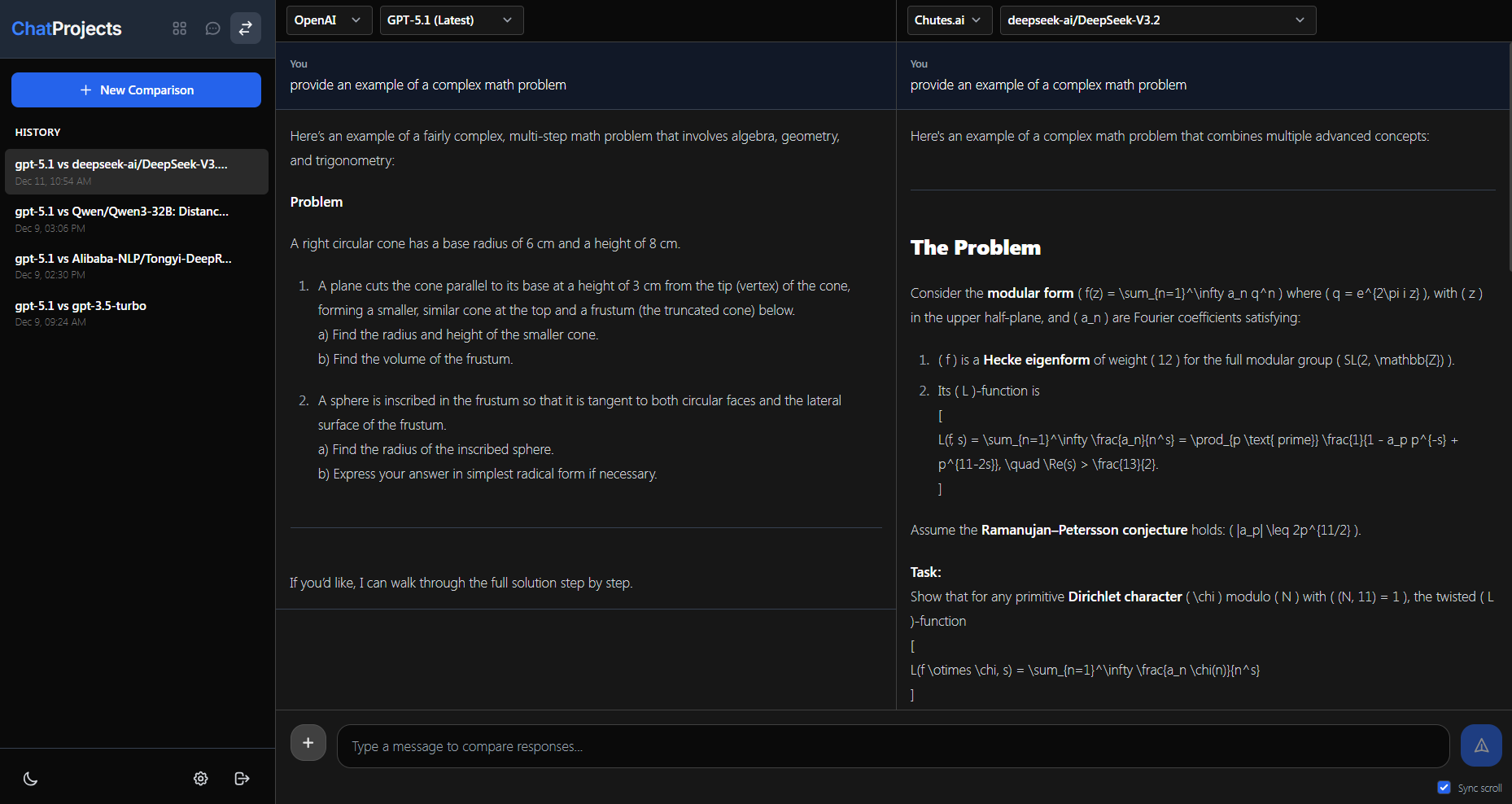The width and height of the screenshot is (1512, 804).
Task: Toggle dark mode with the moon icon
Action: pos(30,778)
